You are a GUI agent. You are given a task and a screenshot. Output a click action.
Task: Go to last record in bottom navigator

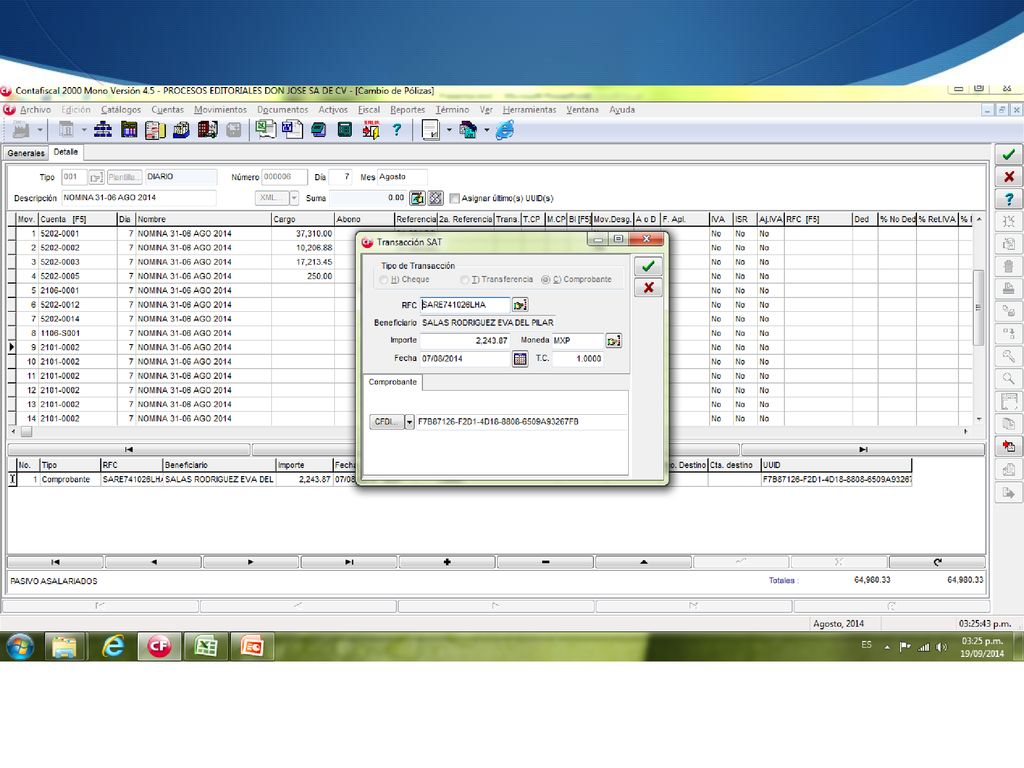click(349, 562)
